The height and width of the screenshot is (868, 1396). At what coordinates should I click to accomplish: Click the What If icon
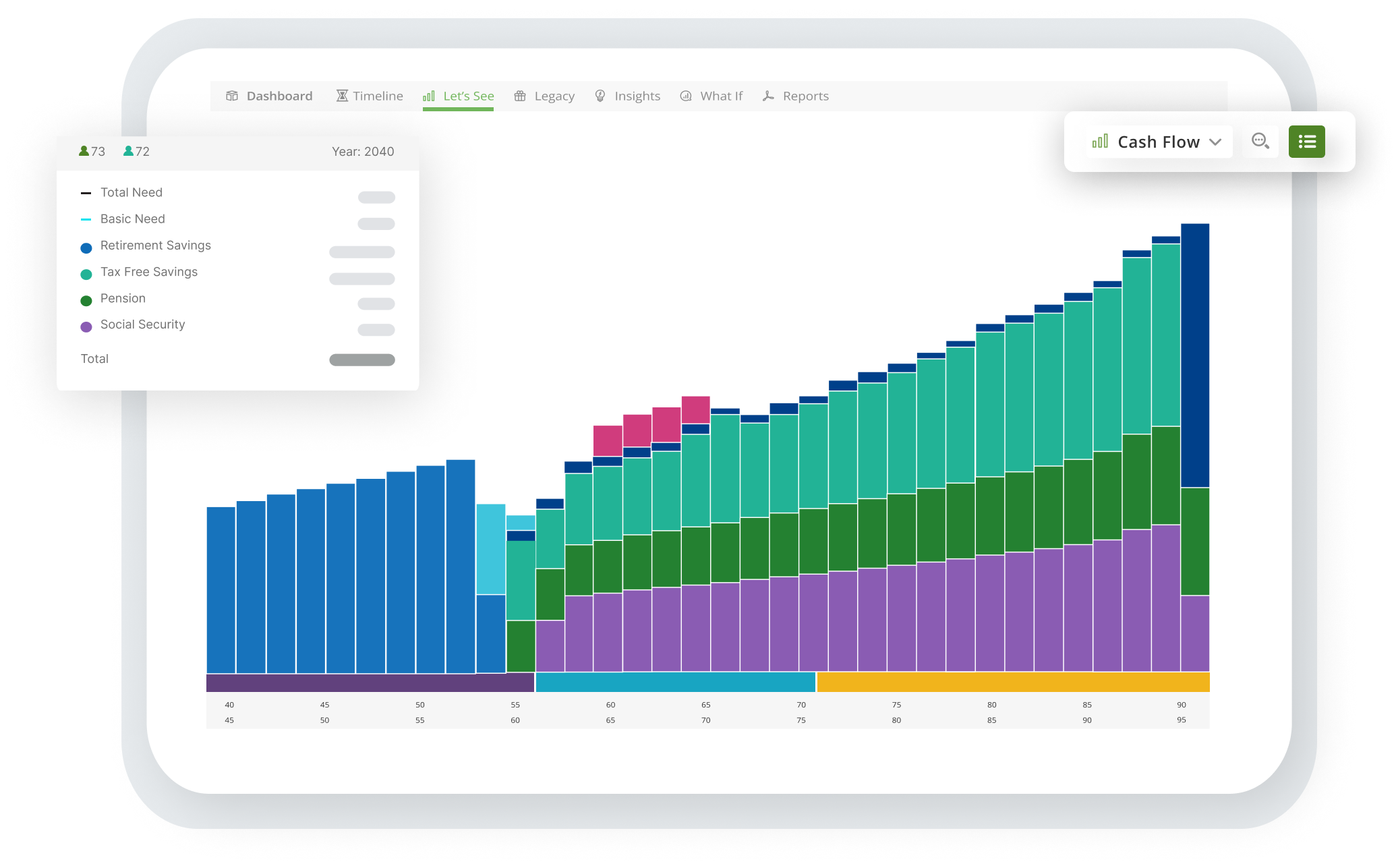(x=685, y=96)
